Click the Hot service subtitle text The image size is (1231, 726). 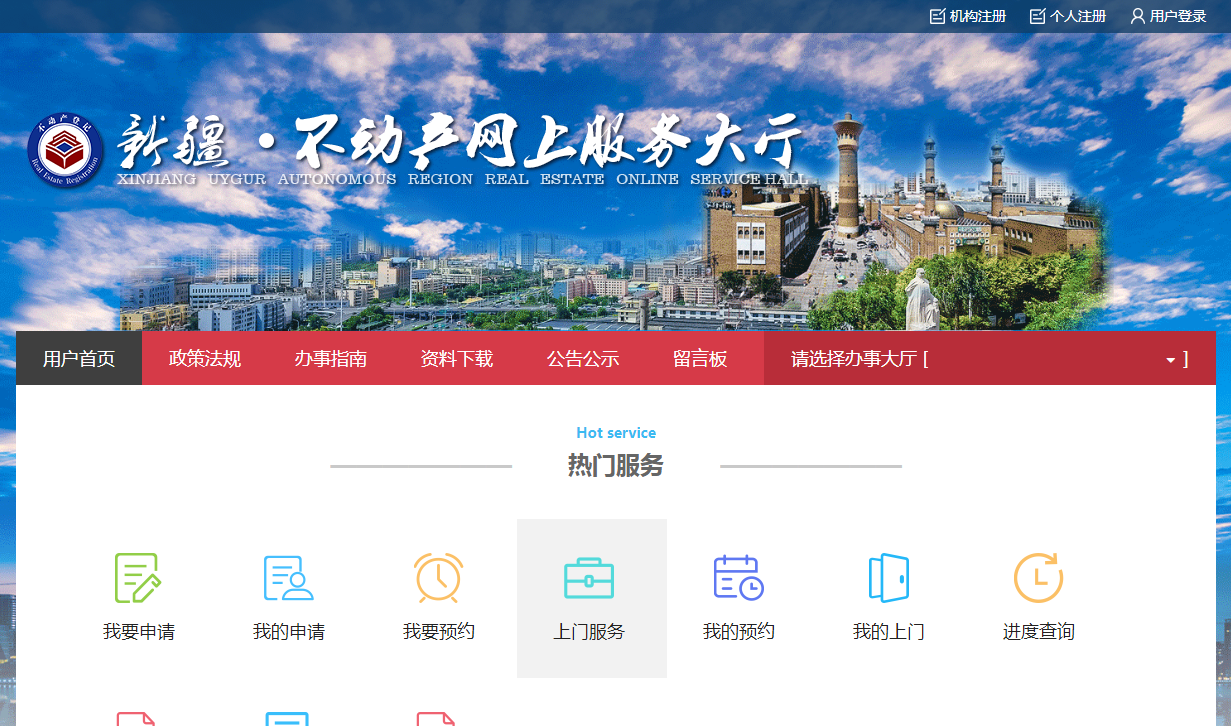pos(616,433)
